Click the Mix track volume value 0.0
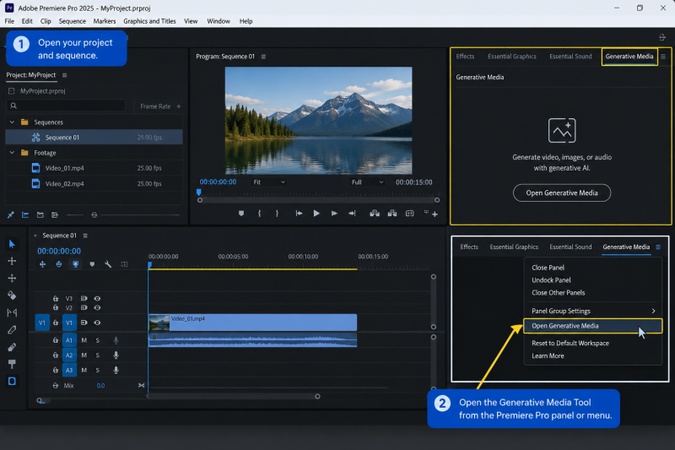675x450 pixels. click(101, 385)
